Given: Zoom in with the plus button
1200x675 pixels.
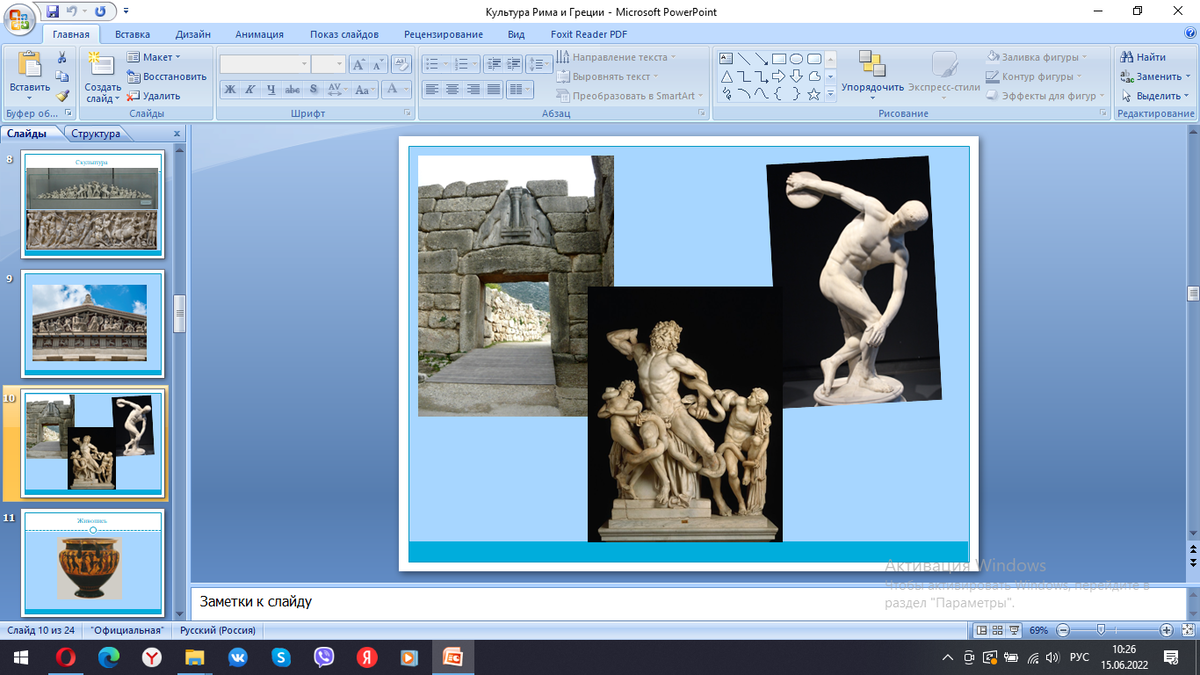Looking at the screenshot, I should (x=1166, y=630).
